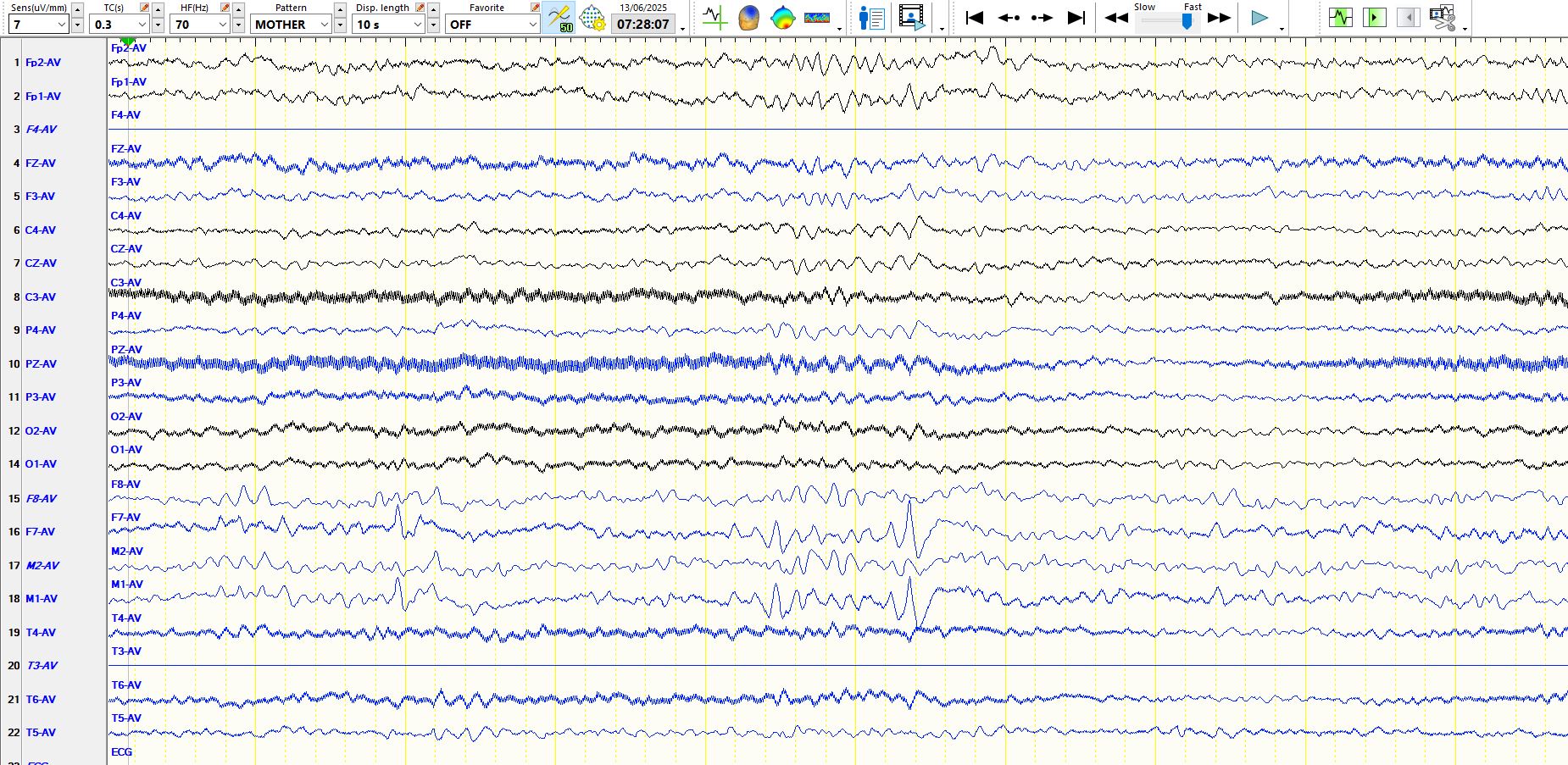Select the Fp2-AV channel label
Viewport: 1568px width, 765px height.
click(x=43, y=63)
